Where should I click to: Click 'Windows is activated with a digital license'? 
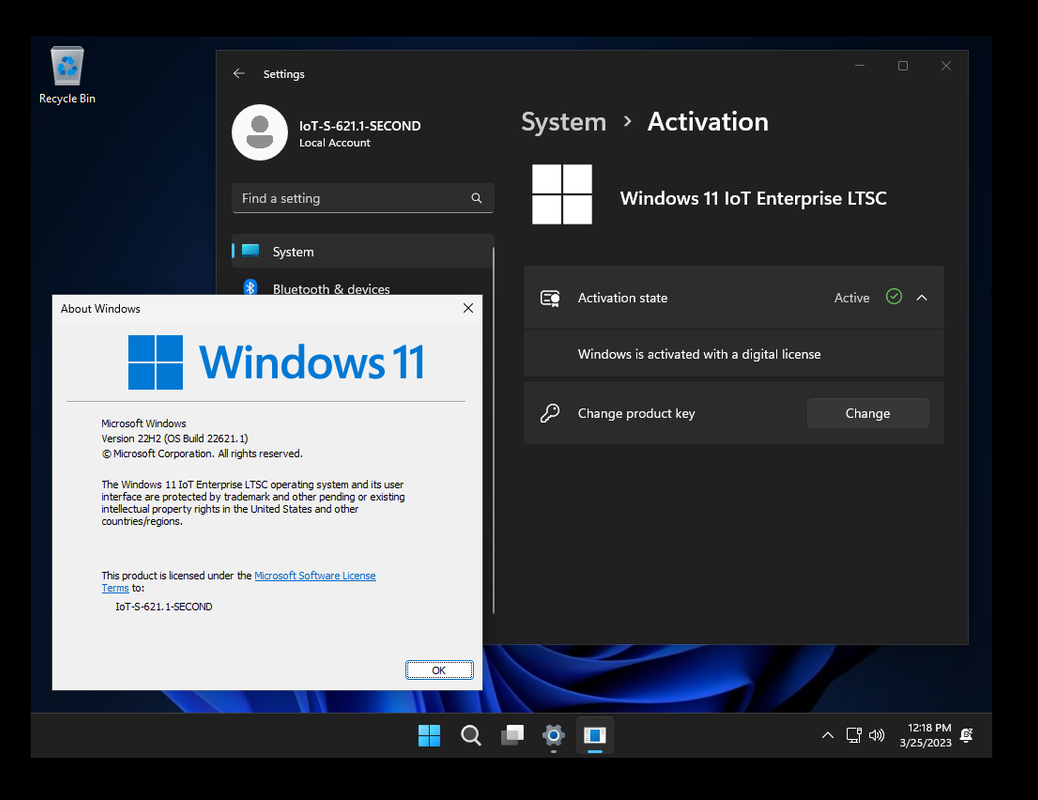pos(699,354)
